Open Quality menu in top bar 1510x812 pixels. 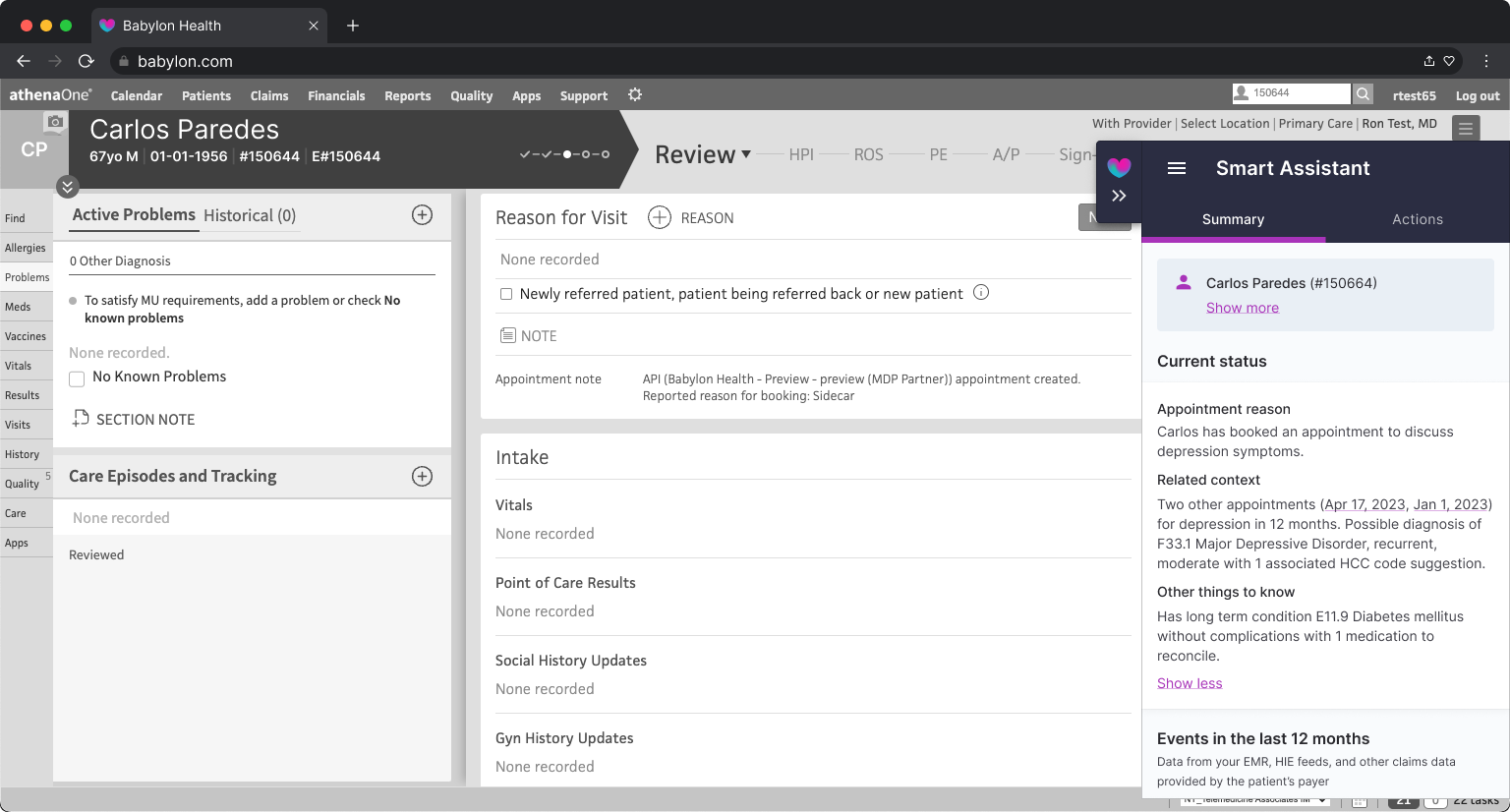pos(472,95)
